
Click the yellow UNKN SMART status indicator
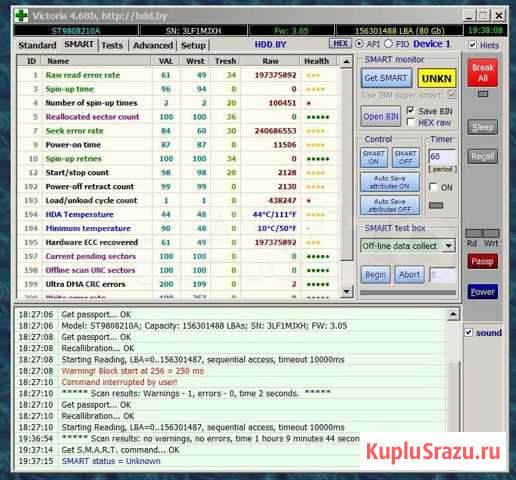pyautogui.click(x=437, y=78)
